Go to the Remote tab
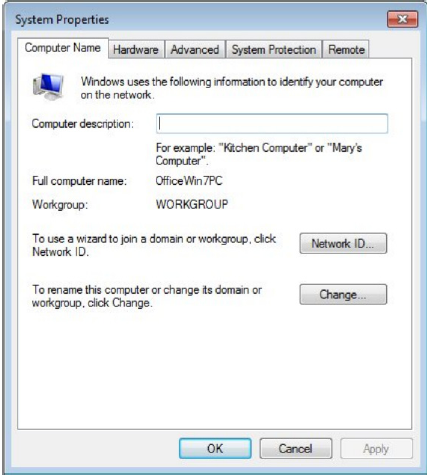The height and width of the screenshot is (475, 430). [346, 50]
